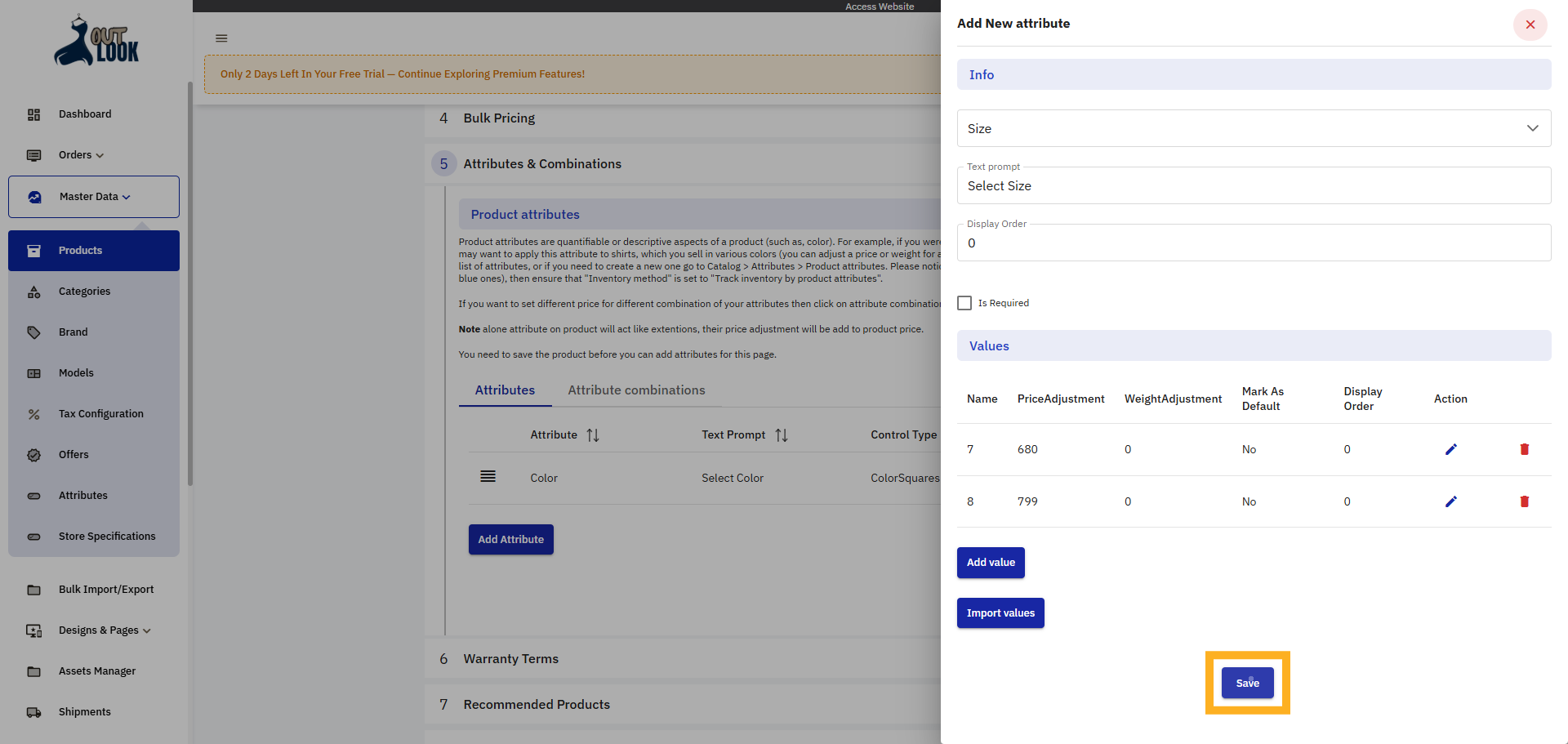The width and height of the screenshot is (1568, 744).
Task: Sort by Text Prompt column arrows
Action: [782, 435]
